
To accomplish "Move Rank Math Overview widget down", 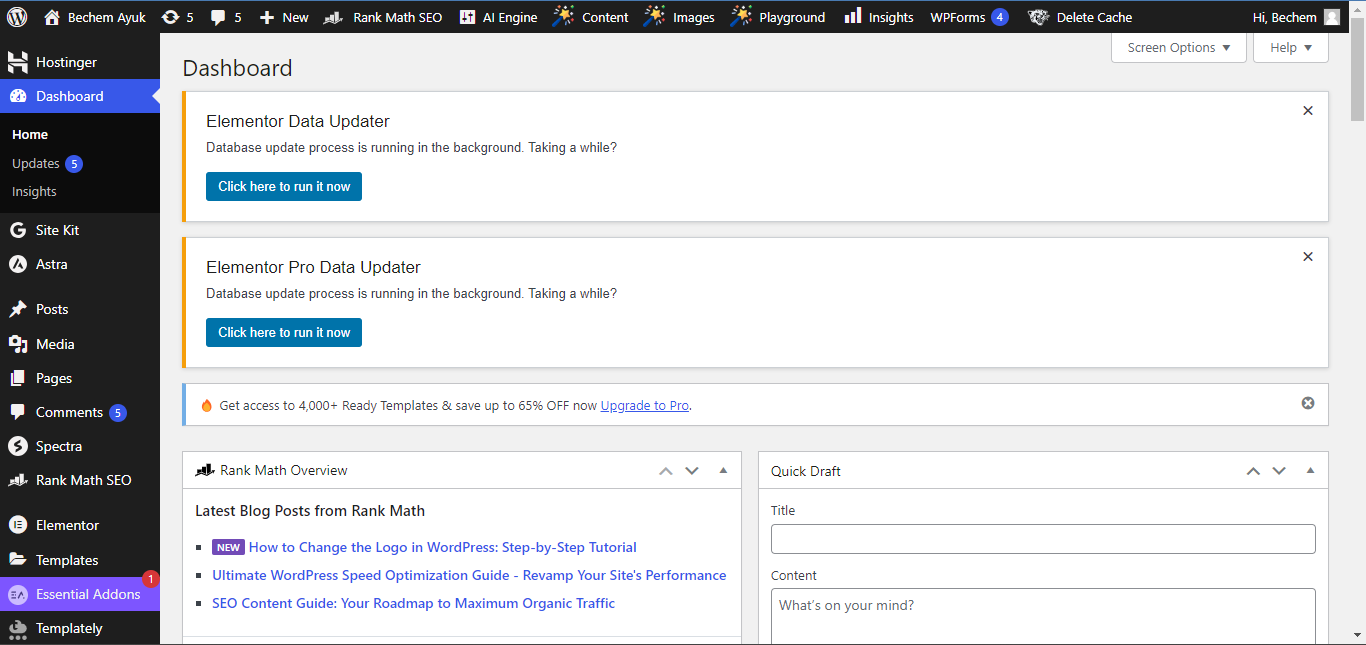I will coord(692,471).
